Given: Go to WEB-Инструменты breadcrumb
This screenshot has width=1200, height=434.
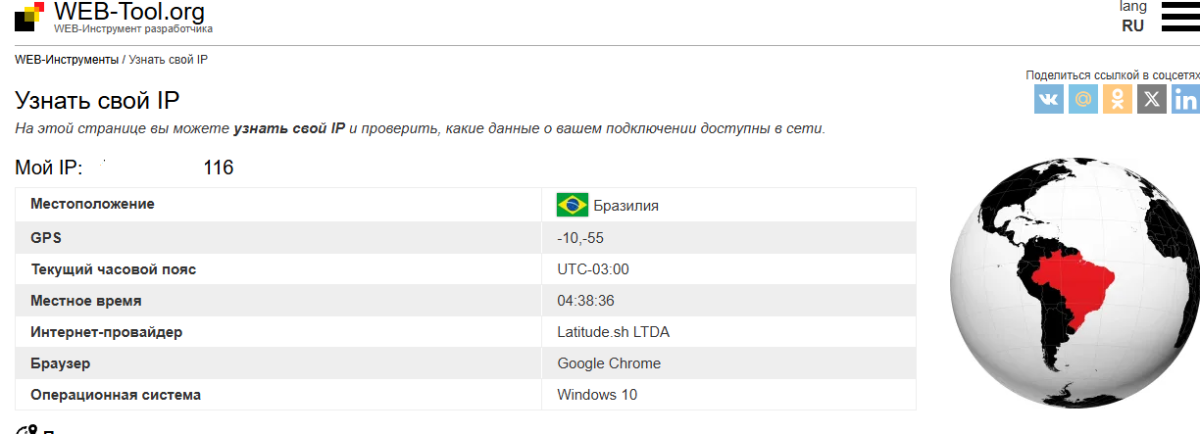Looking at the screenshot, I should [x=66, y=60].
